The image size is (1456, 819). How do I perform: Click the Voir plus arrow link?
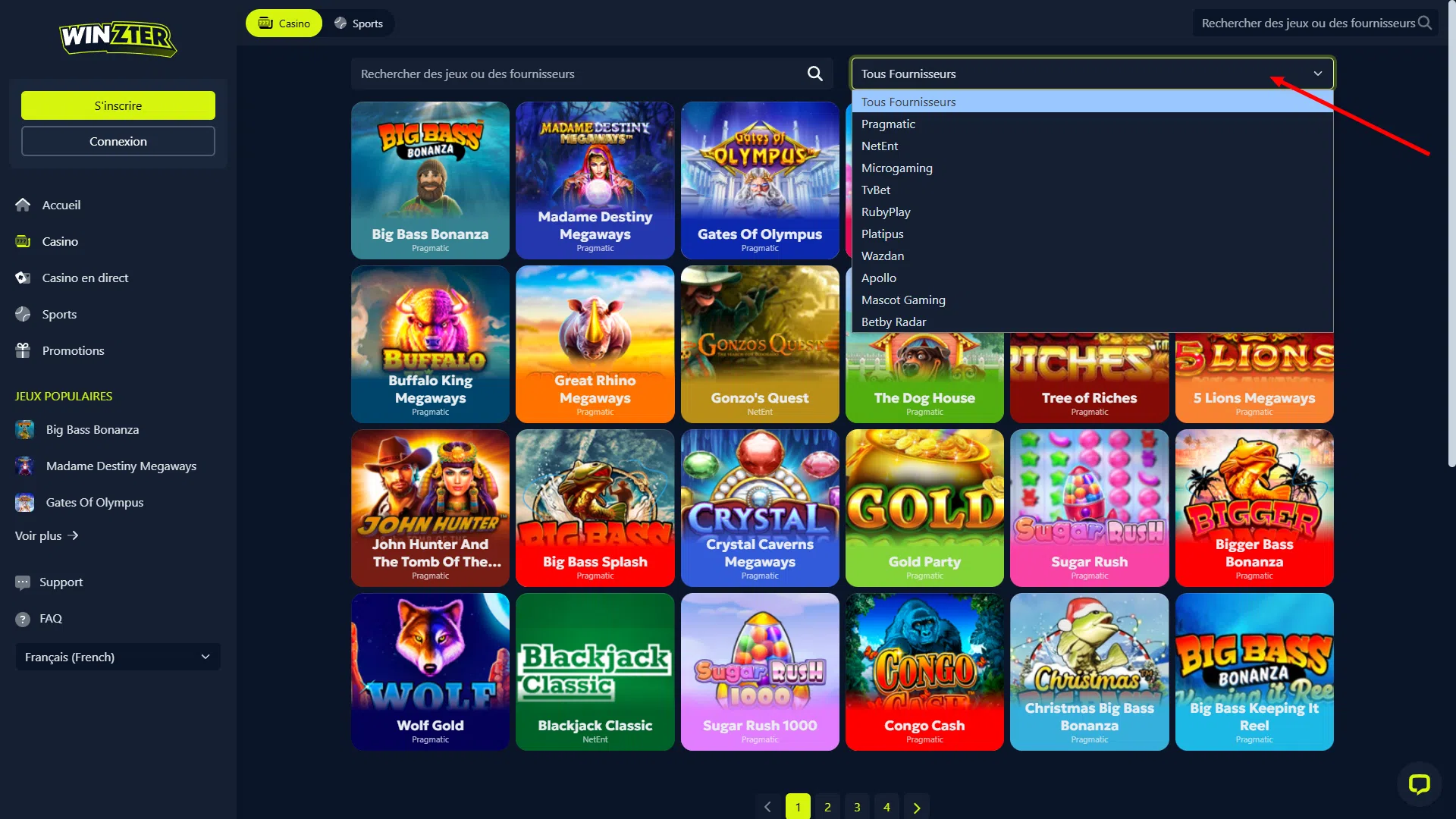pos(47,535)
